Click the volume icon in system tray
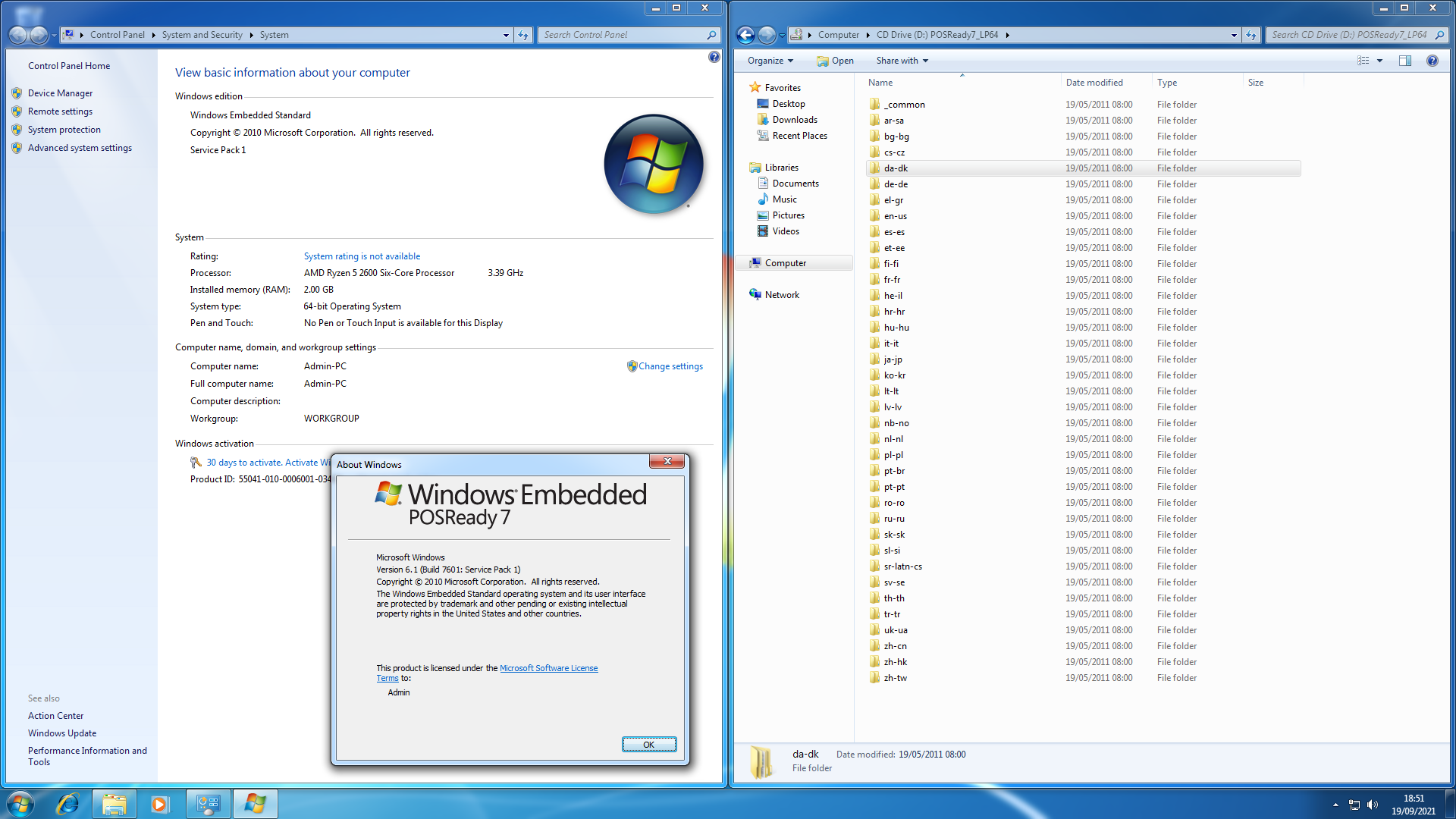1456x819 pixels. click(x=1372, y=805)
